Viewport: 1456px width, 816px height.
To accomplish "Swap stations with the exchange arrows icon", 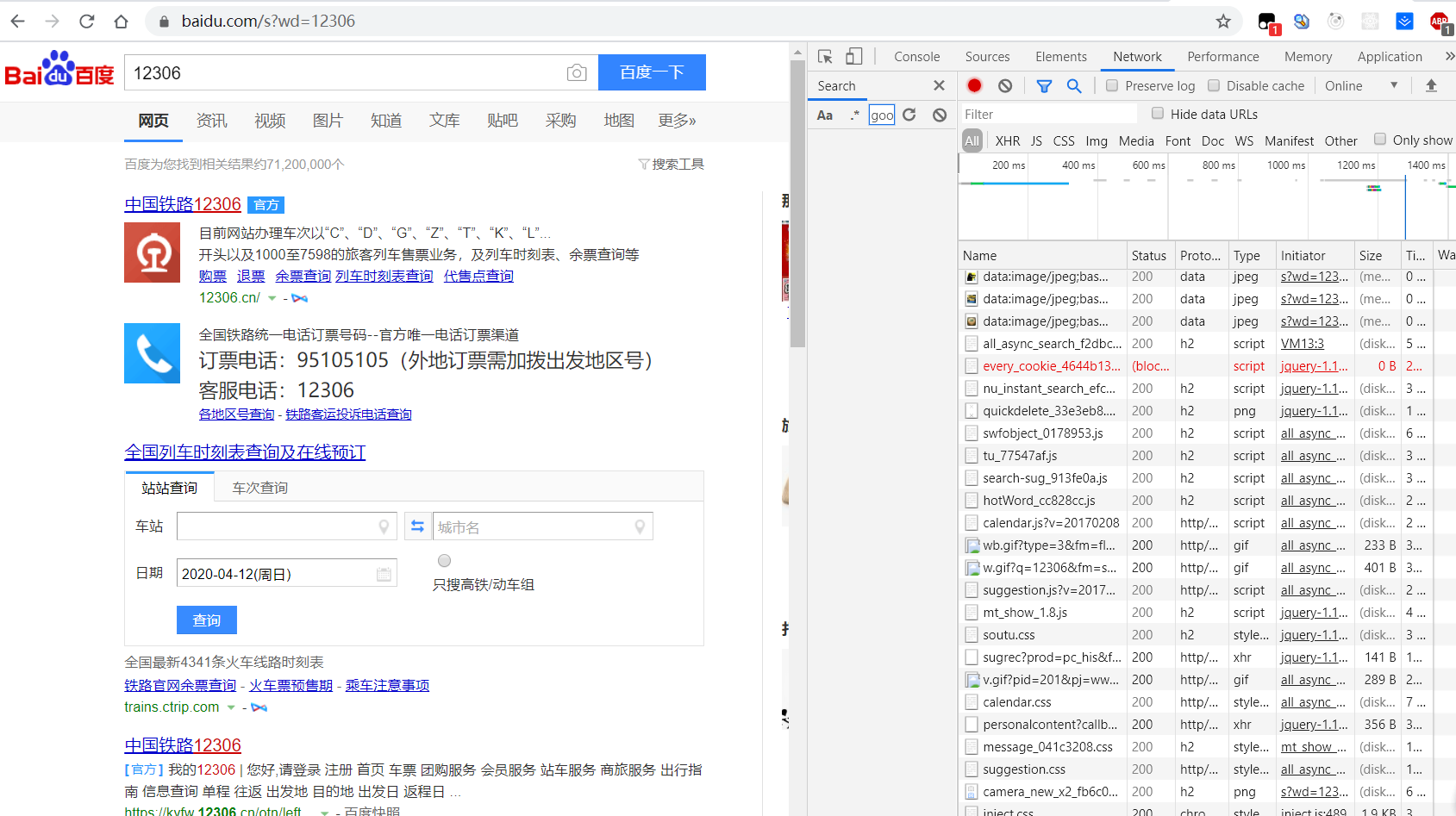I will (417, 526).
